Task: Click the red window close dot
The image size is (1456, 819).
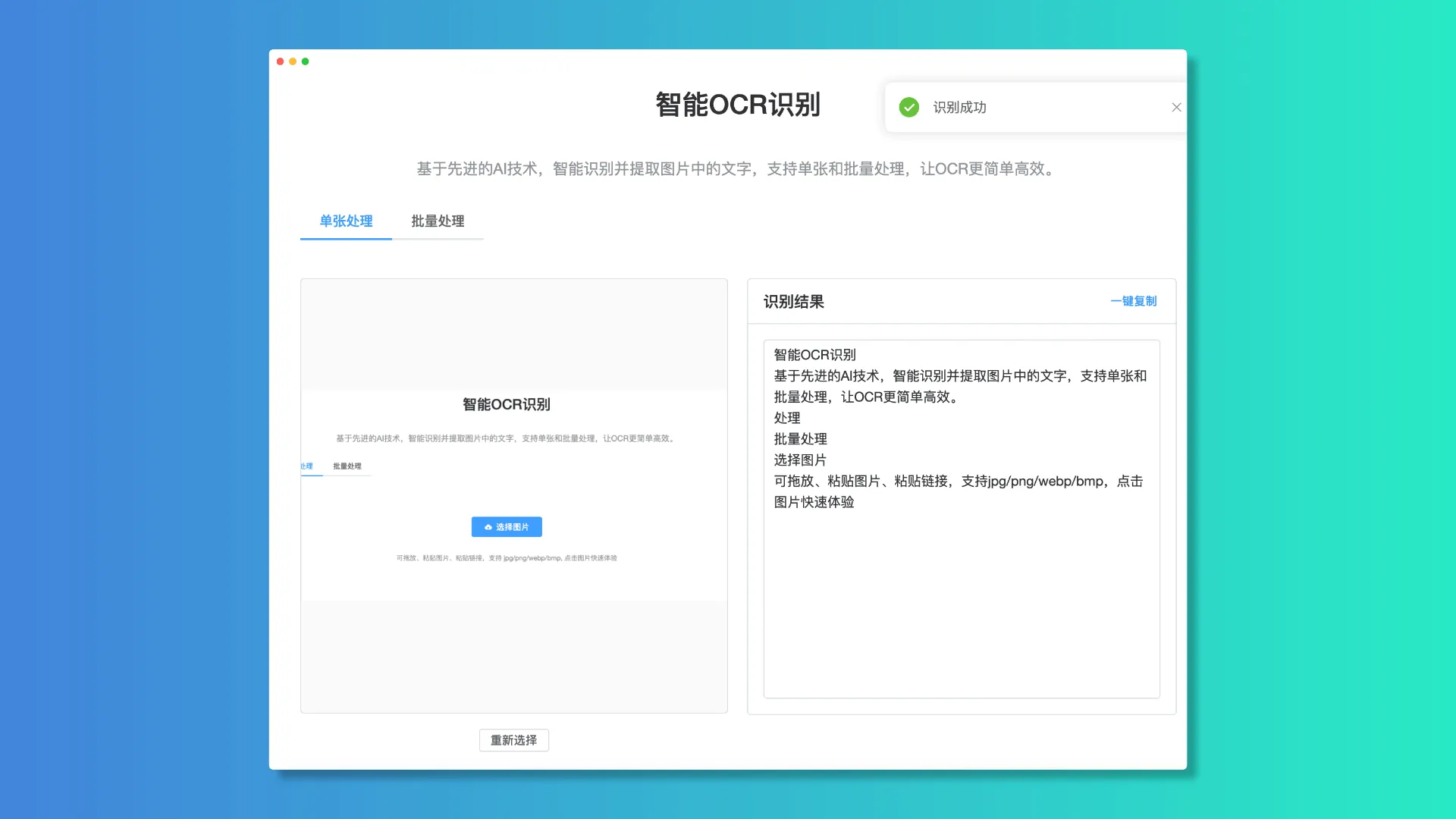Action: pos(281,61)
